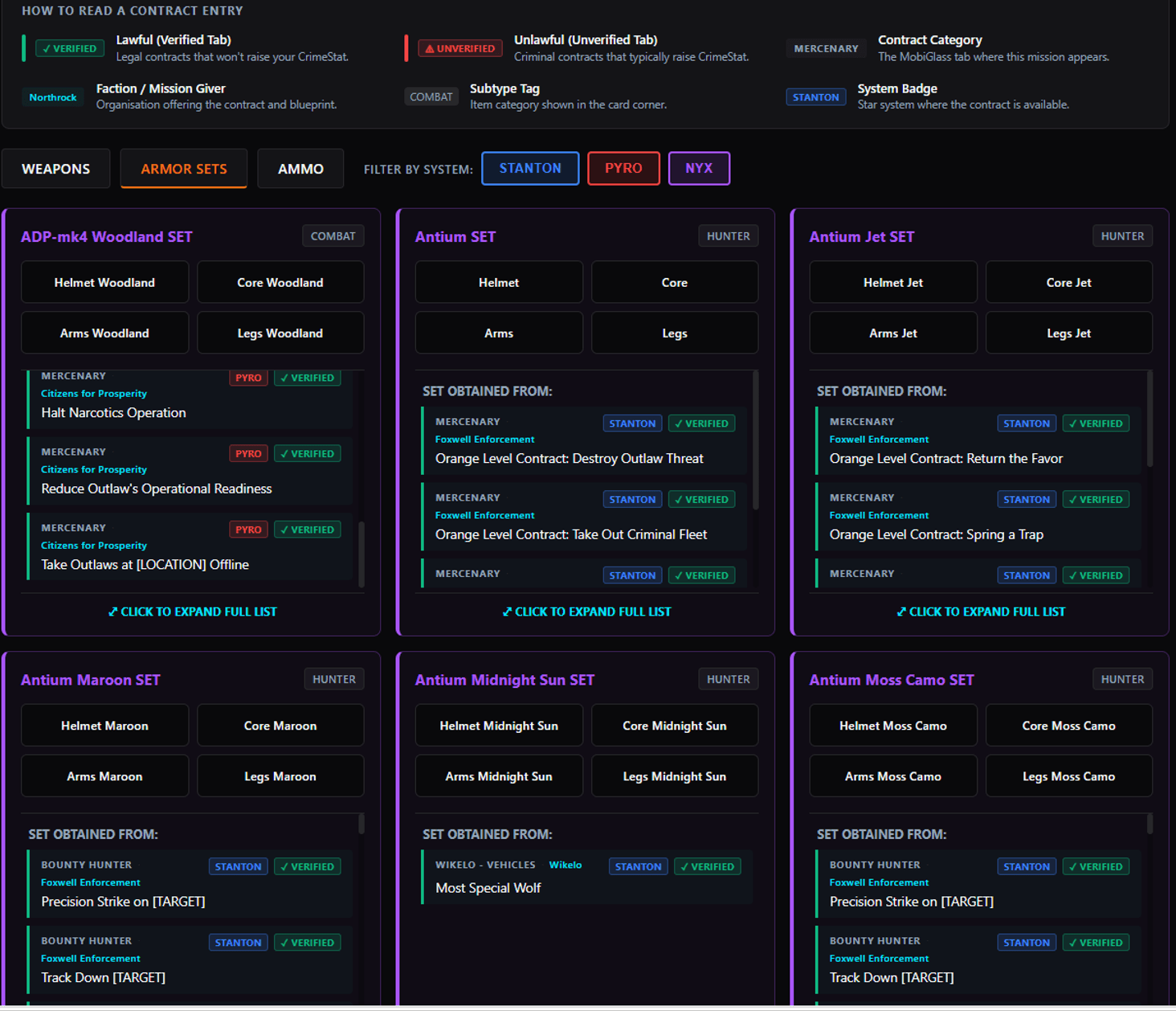1176x1011 pixels.
Task: Select the Core Midnight Sun item
Action: 674,725
